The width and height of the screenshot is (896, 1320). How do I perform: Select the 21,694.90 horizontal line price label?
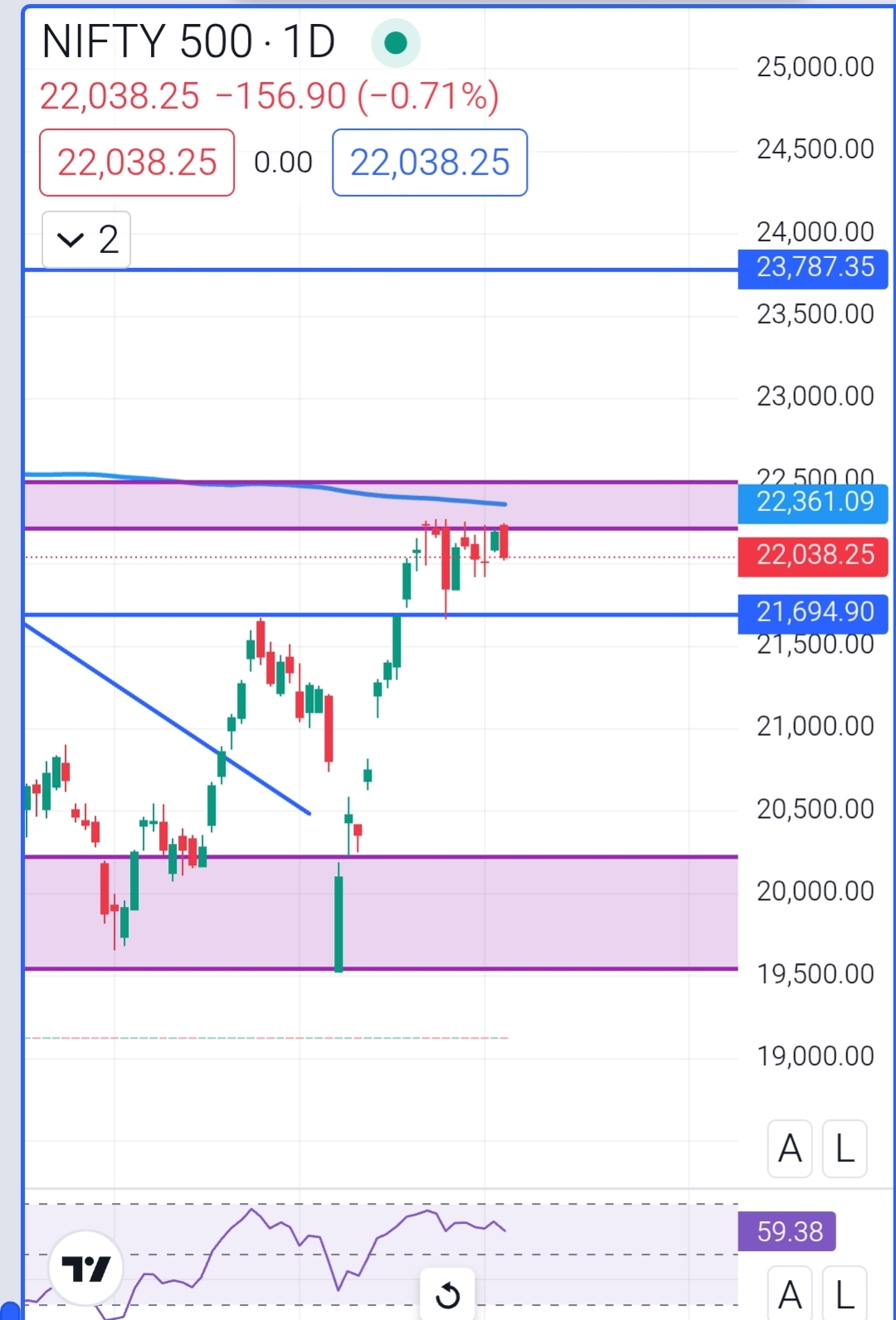click(x=814, y=612)
